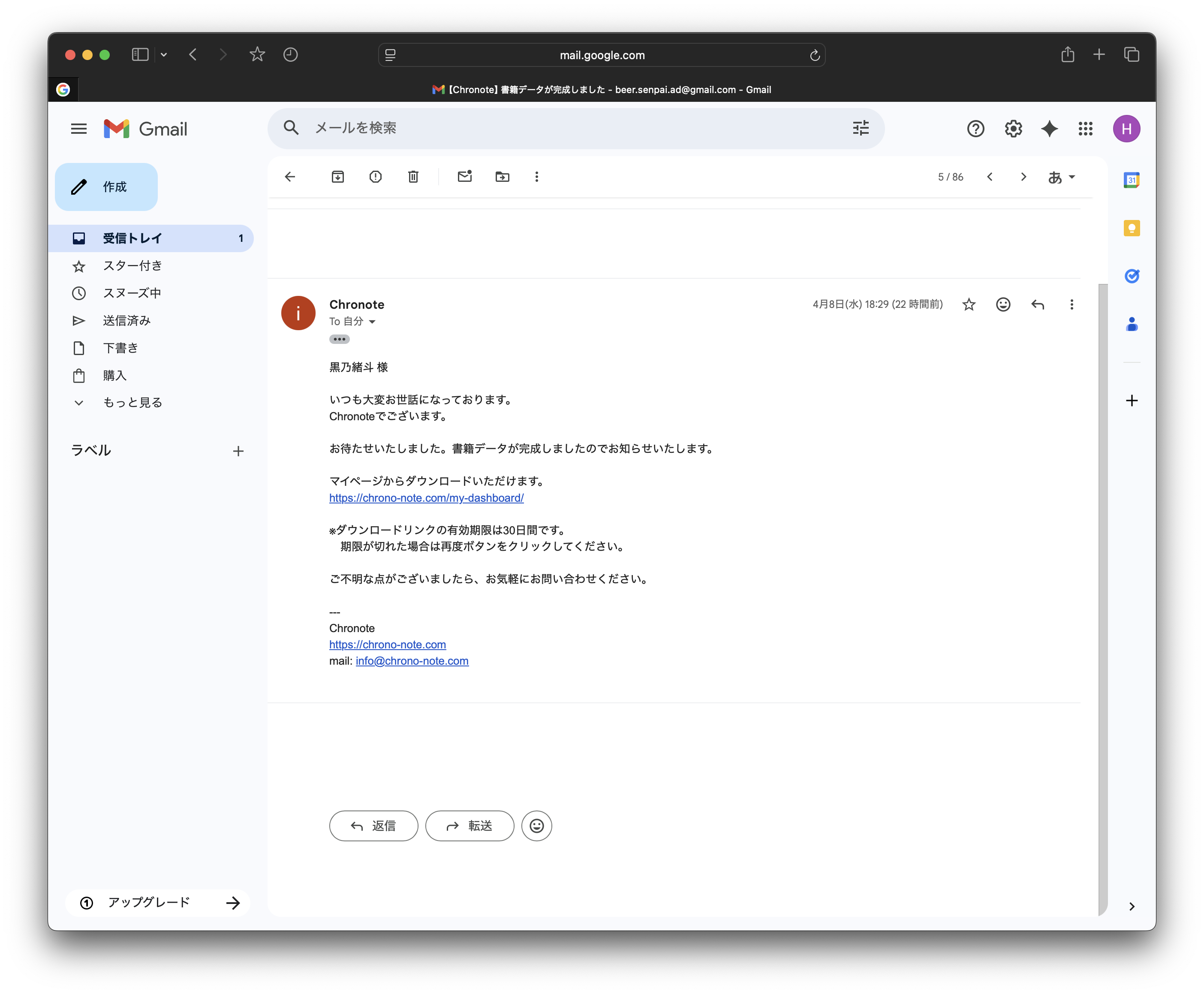Add emoji reaction to the email

pyautogui.click(x=1003, y=304)
